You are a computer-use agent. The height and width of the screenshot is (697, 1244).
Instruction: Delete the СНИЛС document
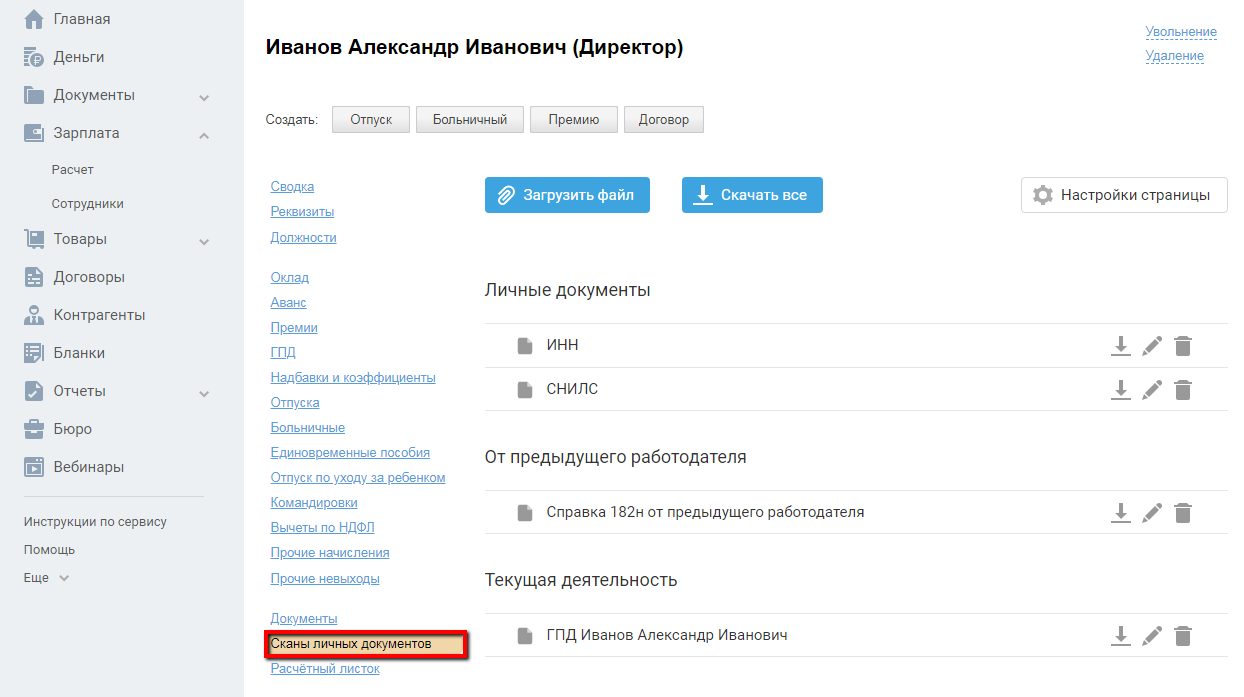1183,390
